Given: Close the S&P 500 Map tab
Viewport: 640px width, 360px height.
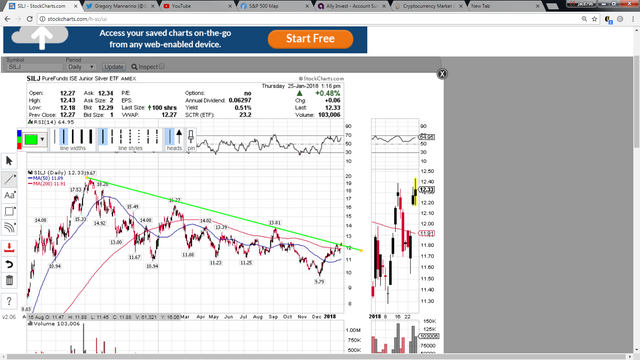Looking at the screenshot, I should 307,6.
